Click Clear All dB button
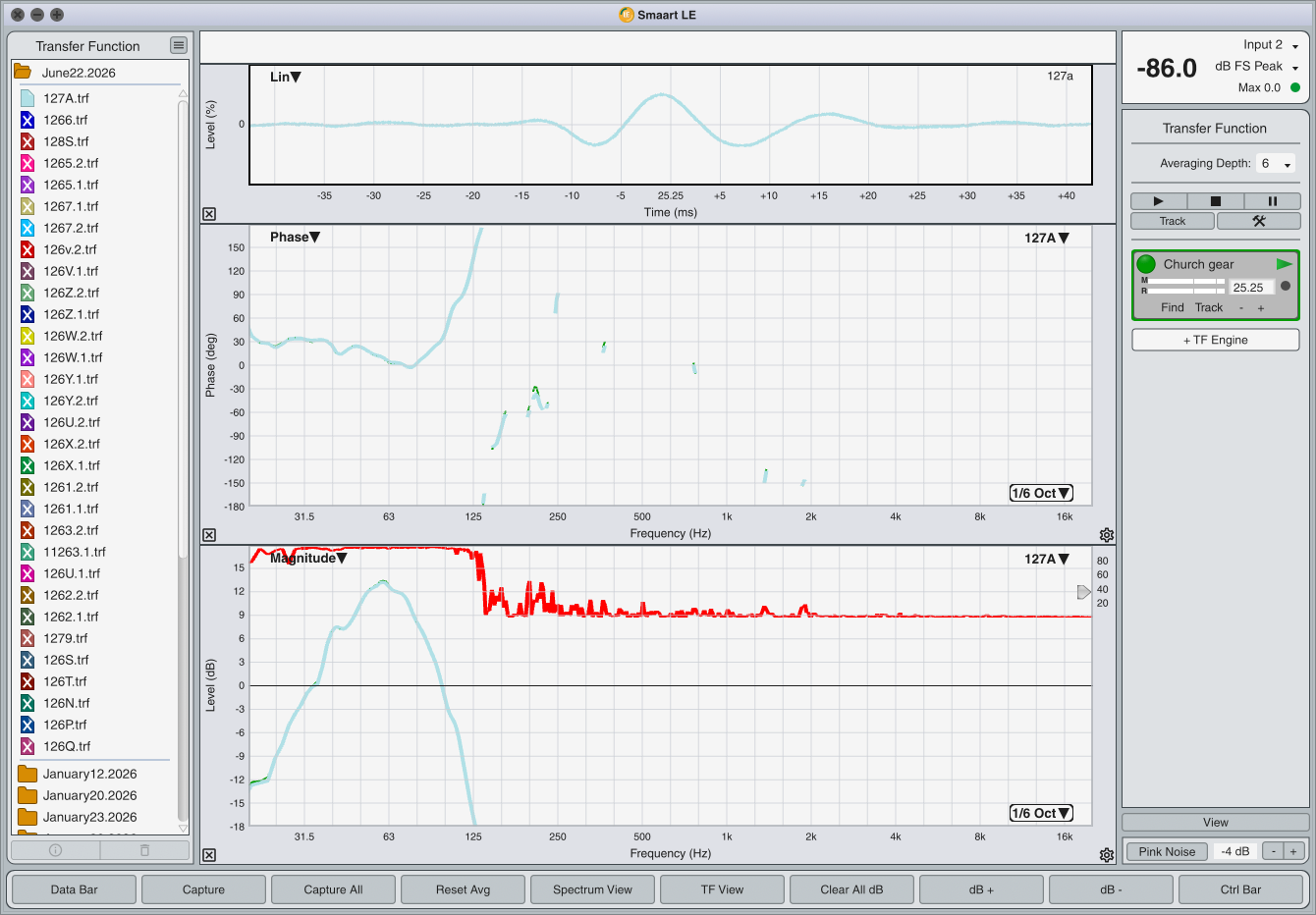This screenshot has height=915, width=1316. click(851, 889)
